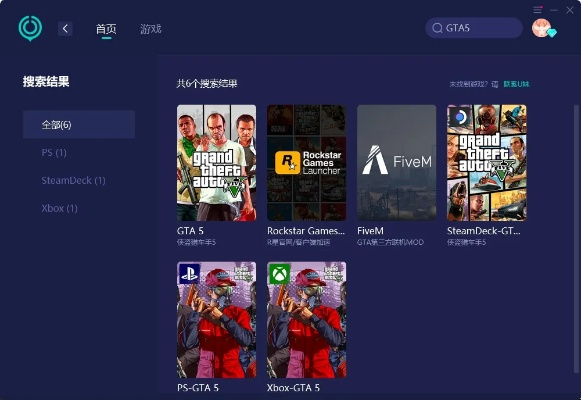Click the 'GTA 5' title text
The width and height of the screenshot is (581, 400).
pos(190,231)
